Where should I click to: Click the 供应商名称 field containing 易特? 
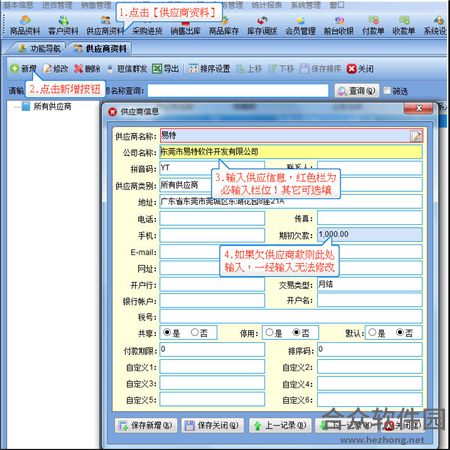click(x=291, y=136)
